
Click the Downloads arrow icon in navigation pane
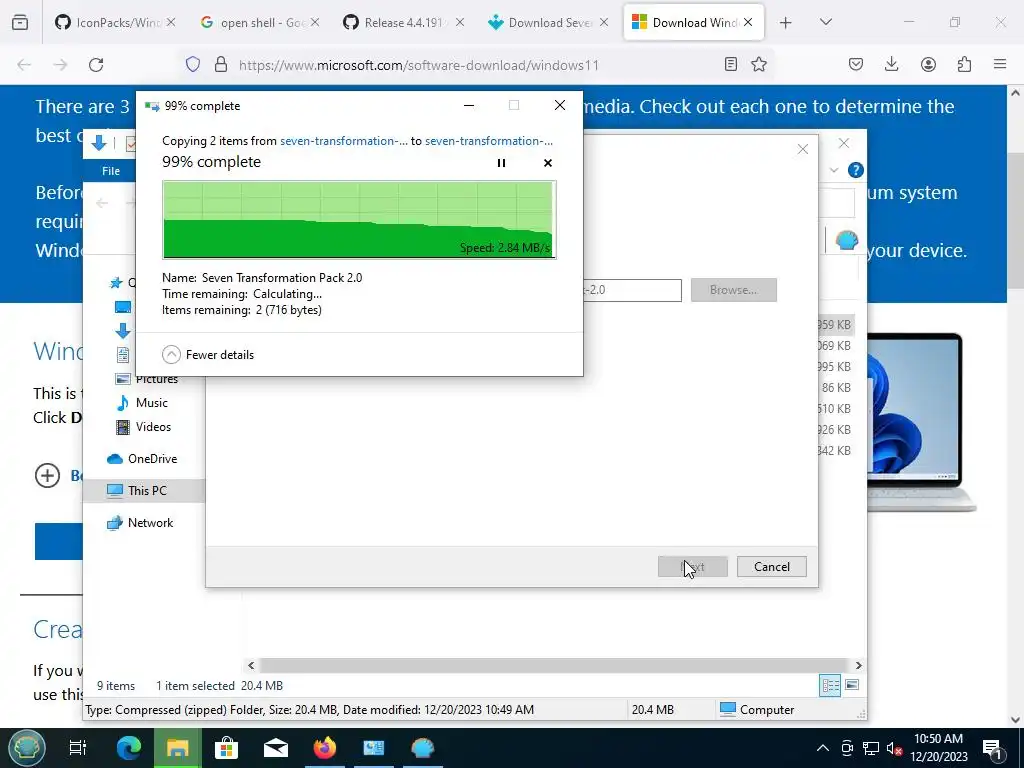123,331
